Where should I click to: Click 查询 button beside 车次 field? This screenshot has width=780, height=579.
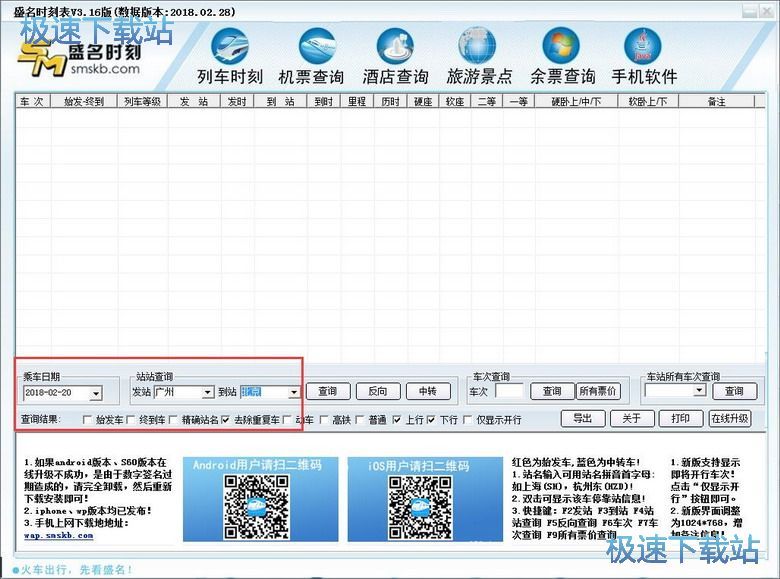[x=552, y=391]
